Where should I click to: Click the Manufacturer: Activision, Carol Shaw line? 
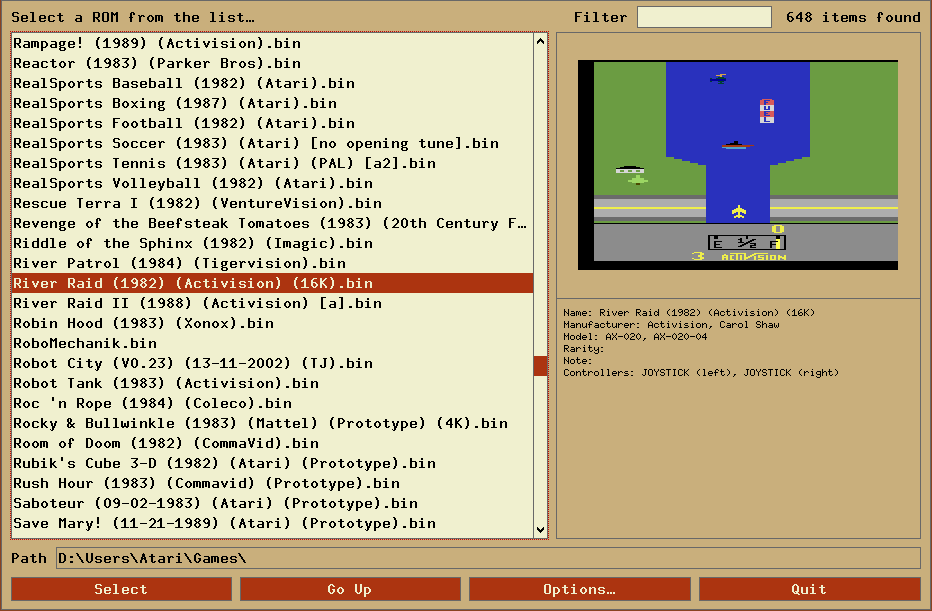671,325
